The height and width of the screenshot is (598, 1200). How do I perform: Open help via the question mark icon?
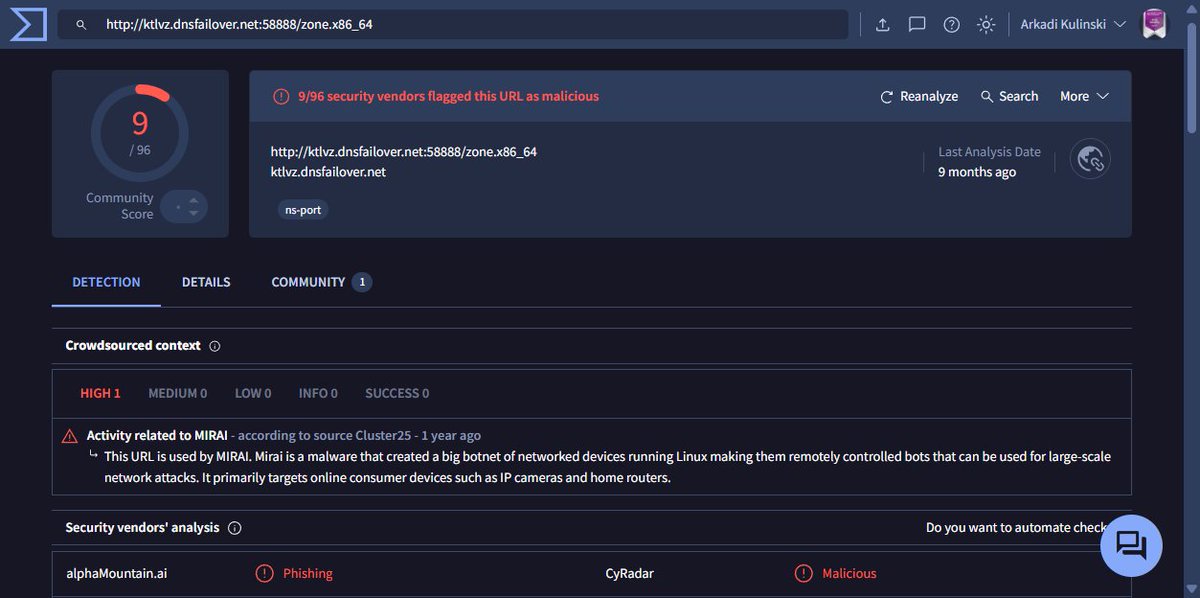tap(951, 24)
